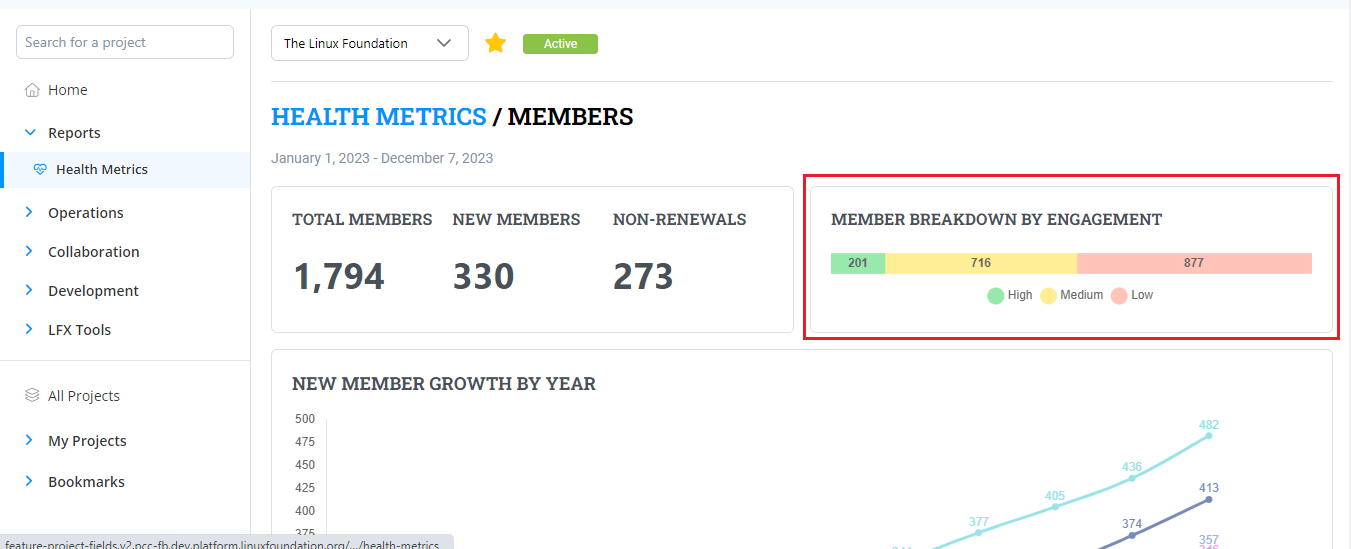The image size is (1351, 549).
Task: Collapse the Reports section chevron
Action: click(29, 132)
